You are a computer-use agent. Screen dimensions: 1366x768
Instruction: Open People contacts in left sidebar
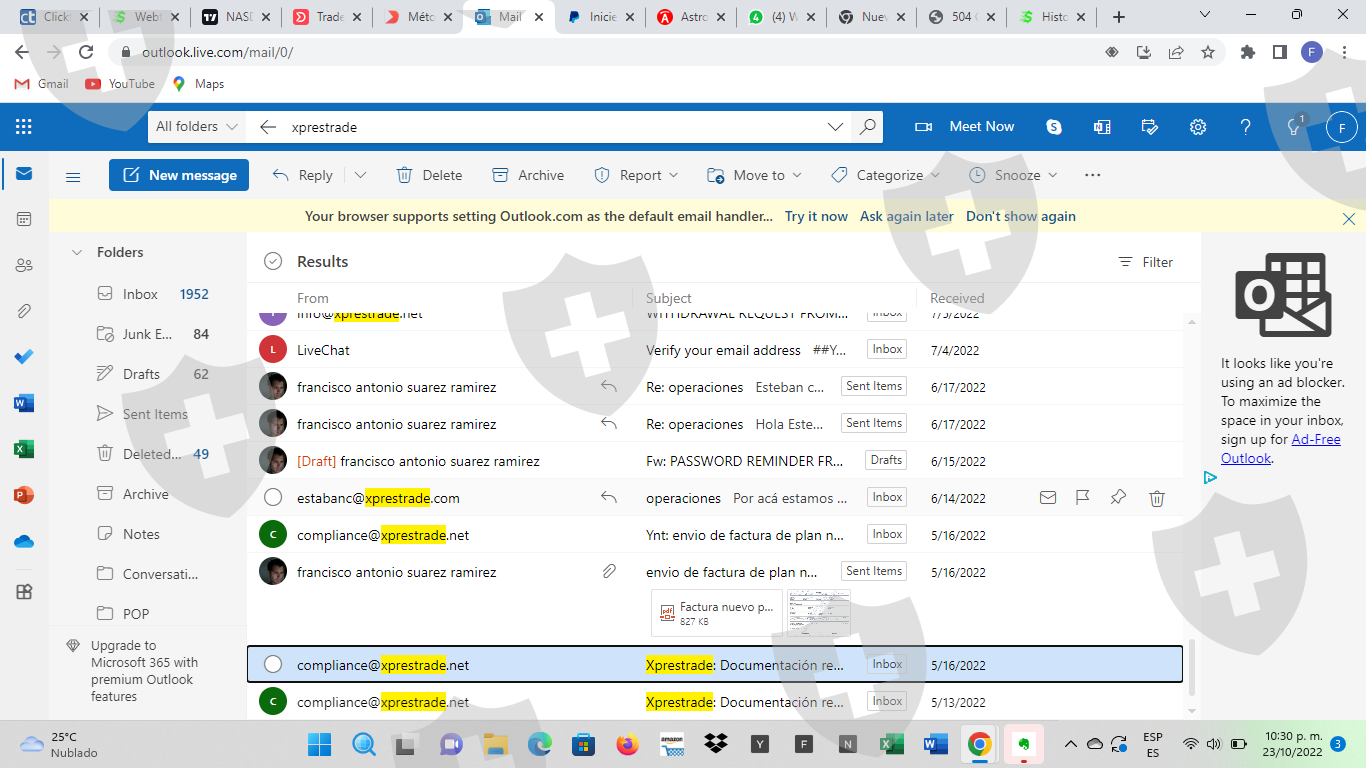(24, 265)
